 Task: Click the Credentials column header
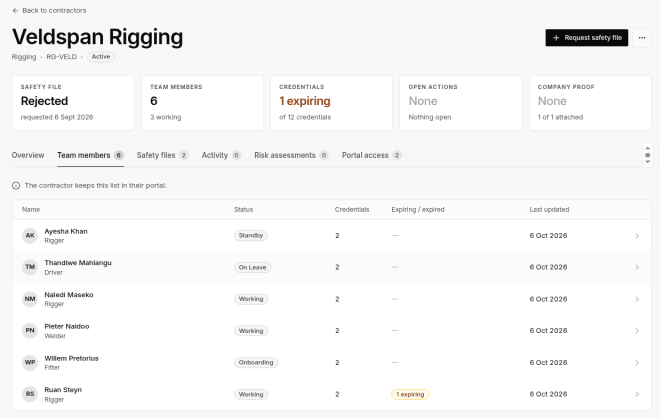352,210
